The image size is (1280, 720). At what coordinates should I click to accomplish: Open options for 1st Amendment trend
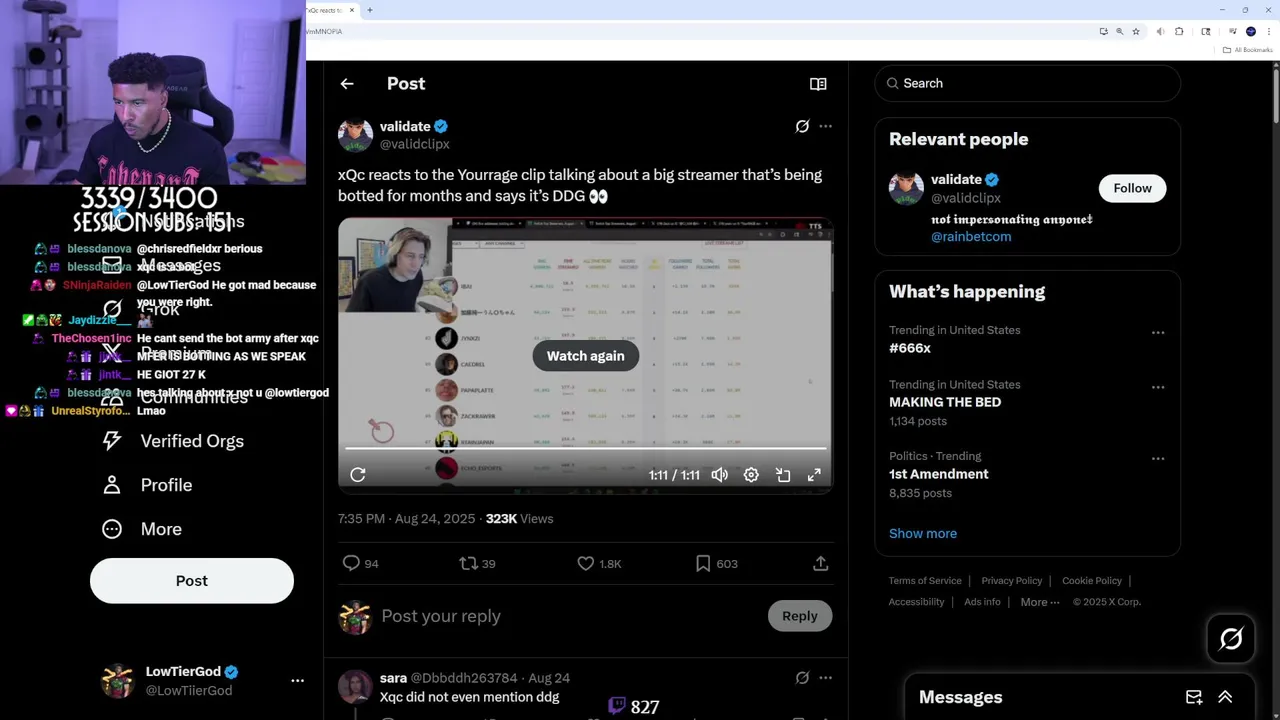[1158, 459]
